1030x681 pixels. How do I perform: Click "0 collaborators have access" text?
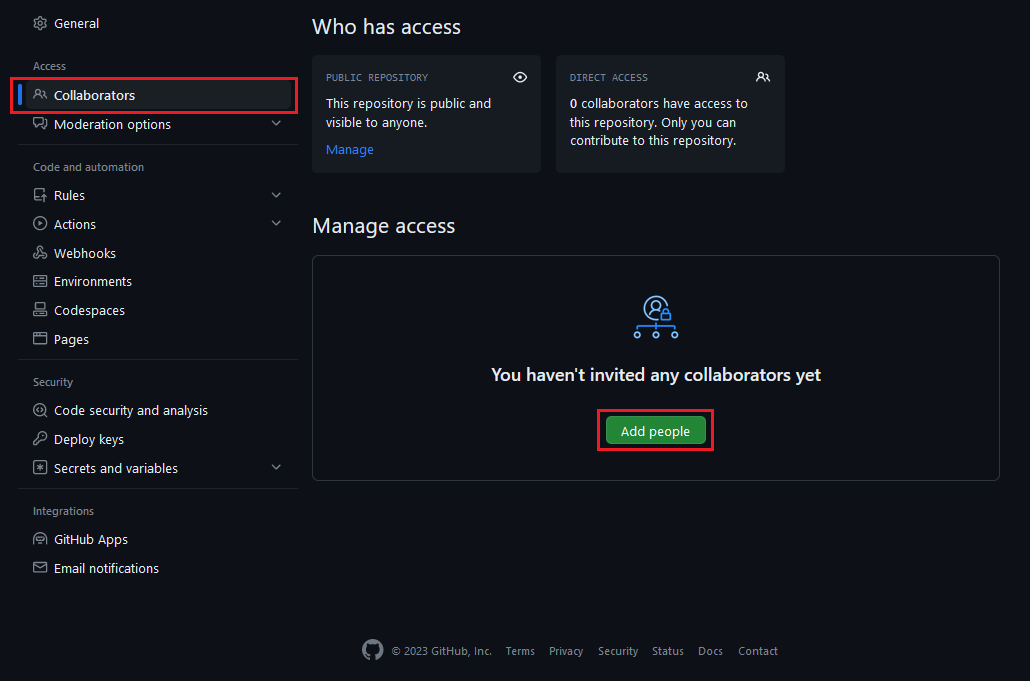tap(659, 122)
